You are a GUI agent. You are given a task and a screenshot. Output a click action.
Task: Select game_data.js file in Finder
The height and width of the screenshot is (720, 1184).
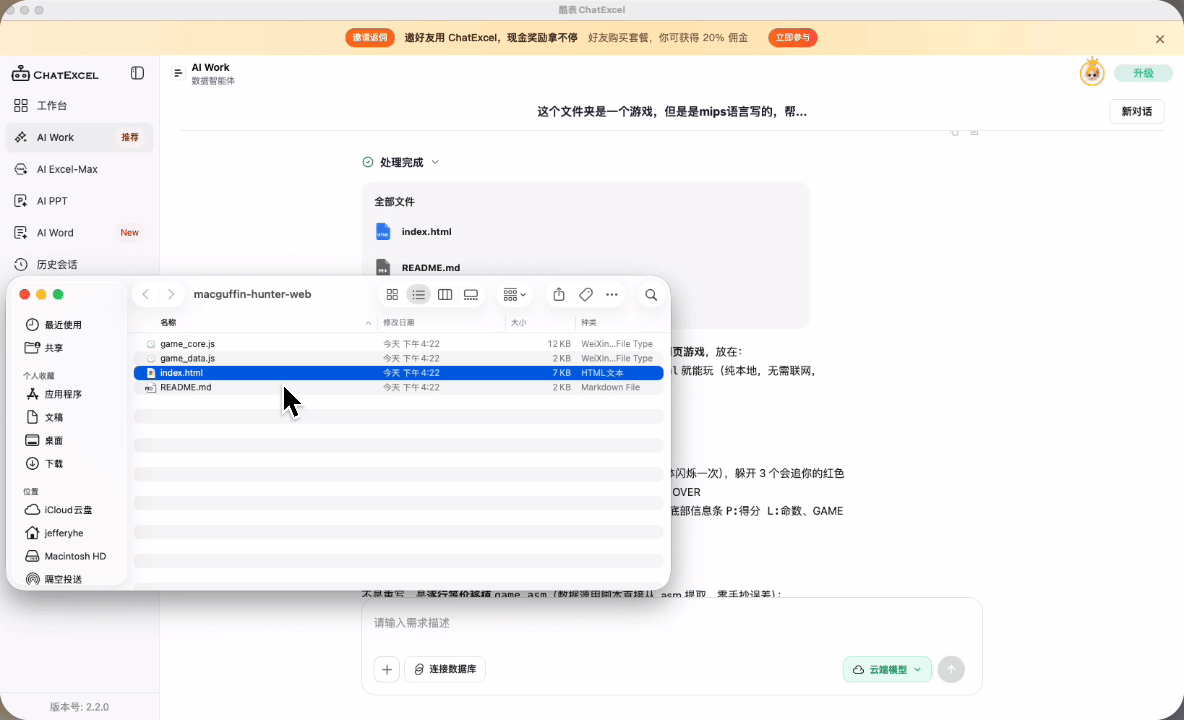click(x=399, y=358)
